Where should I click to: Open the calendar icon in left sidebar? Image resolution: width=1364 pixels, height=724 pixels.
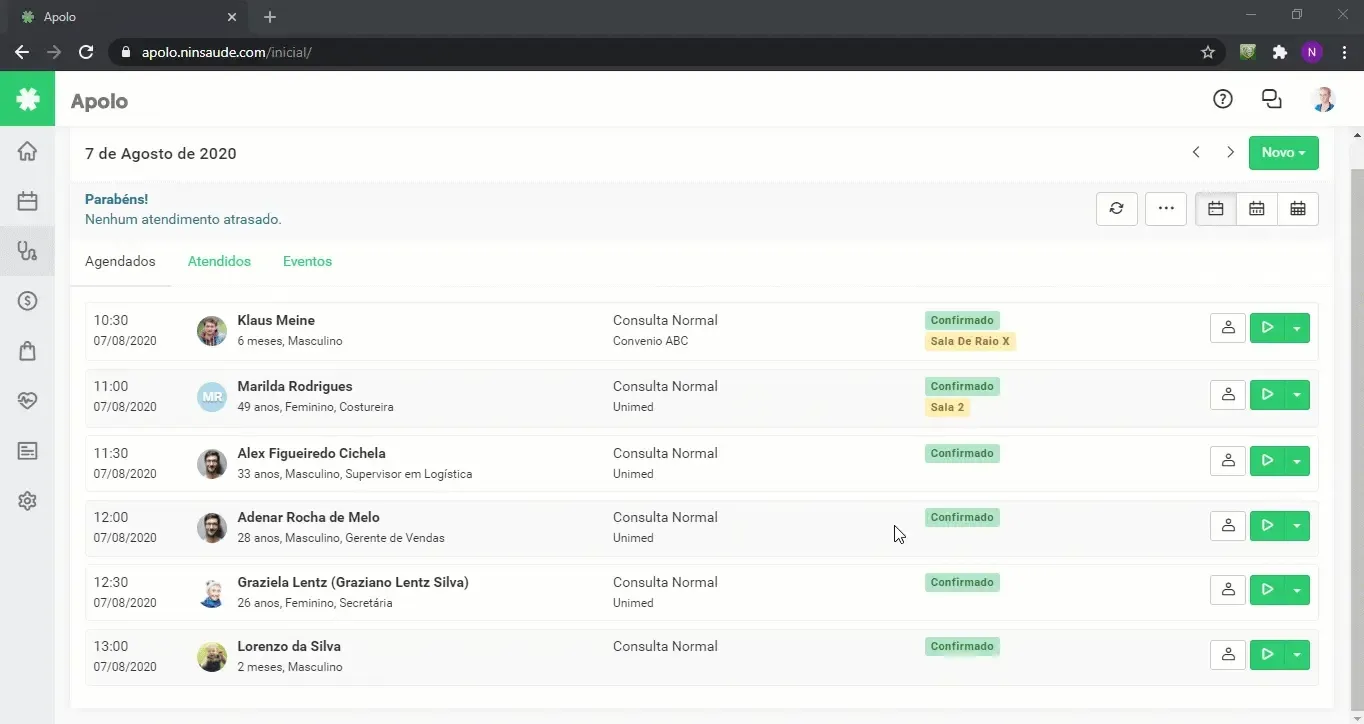[27, 201]
